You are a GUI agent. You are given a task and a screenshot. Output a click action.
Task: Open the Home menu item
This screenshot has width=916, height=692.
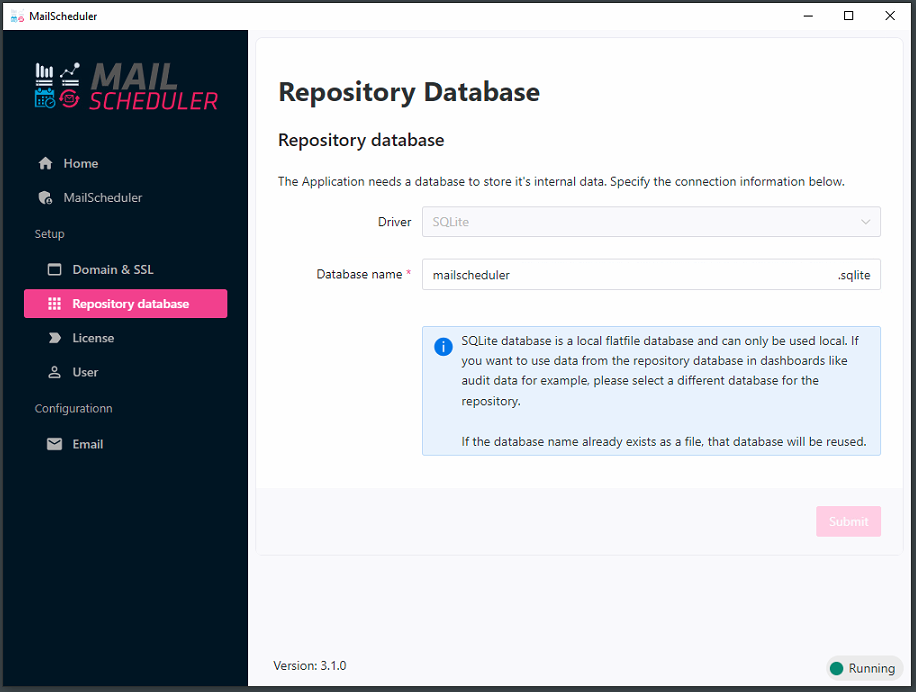[126, 164]
